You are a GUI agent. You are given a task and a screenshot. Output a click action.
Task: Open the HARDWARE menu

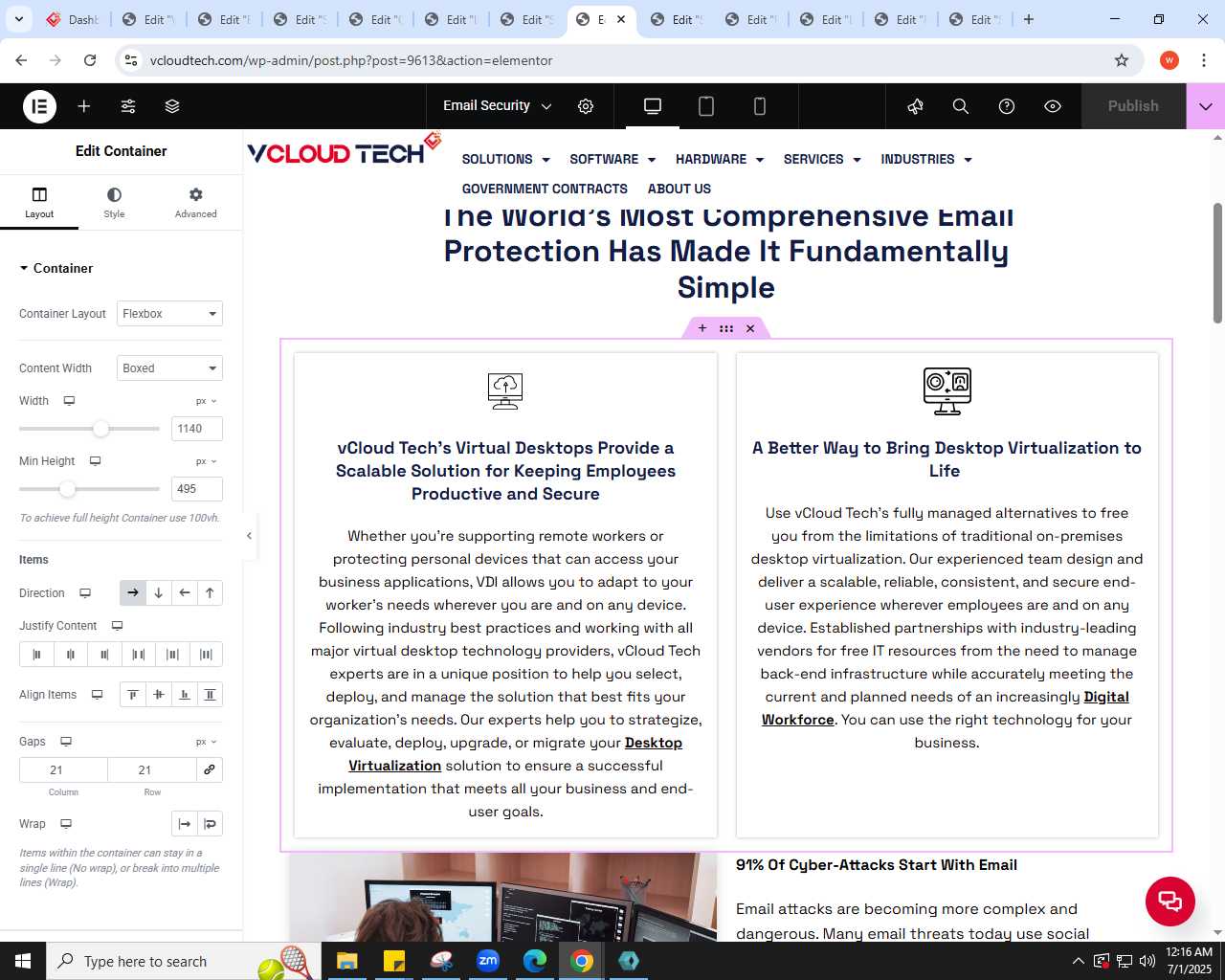[720, 160]
